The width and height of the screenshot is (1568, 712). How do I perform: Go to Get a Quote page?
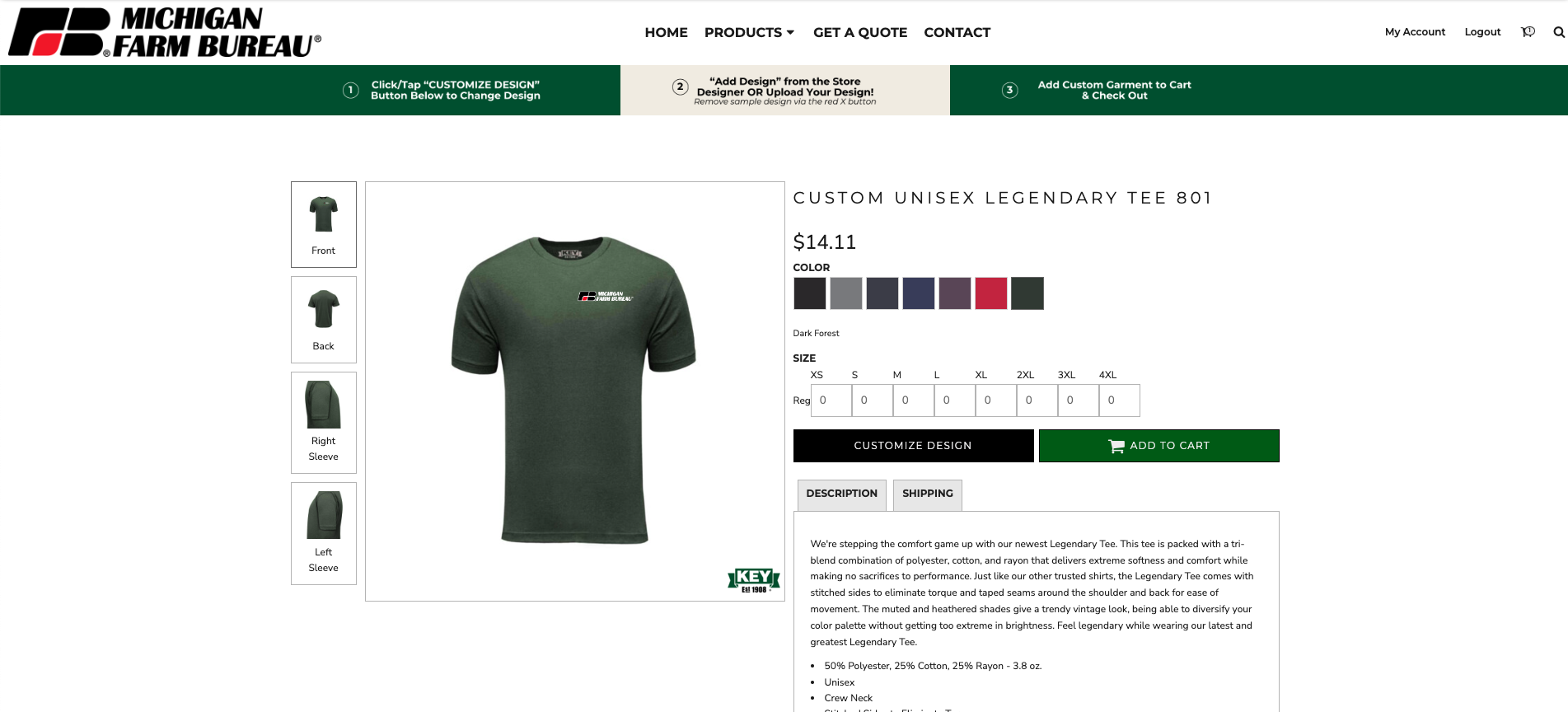(x=860, y=32)
